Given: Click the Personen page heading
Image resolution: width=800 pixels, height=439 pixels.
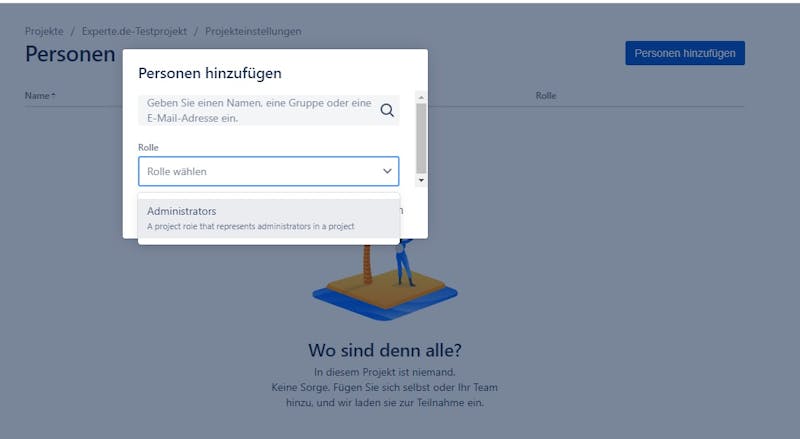Looking at the screenshot, I should click(x=70, y=54).
